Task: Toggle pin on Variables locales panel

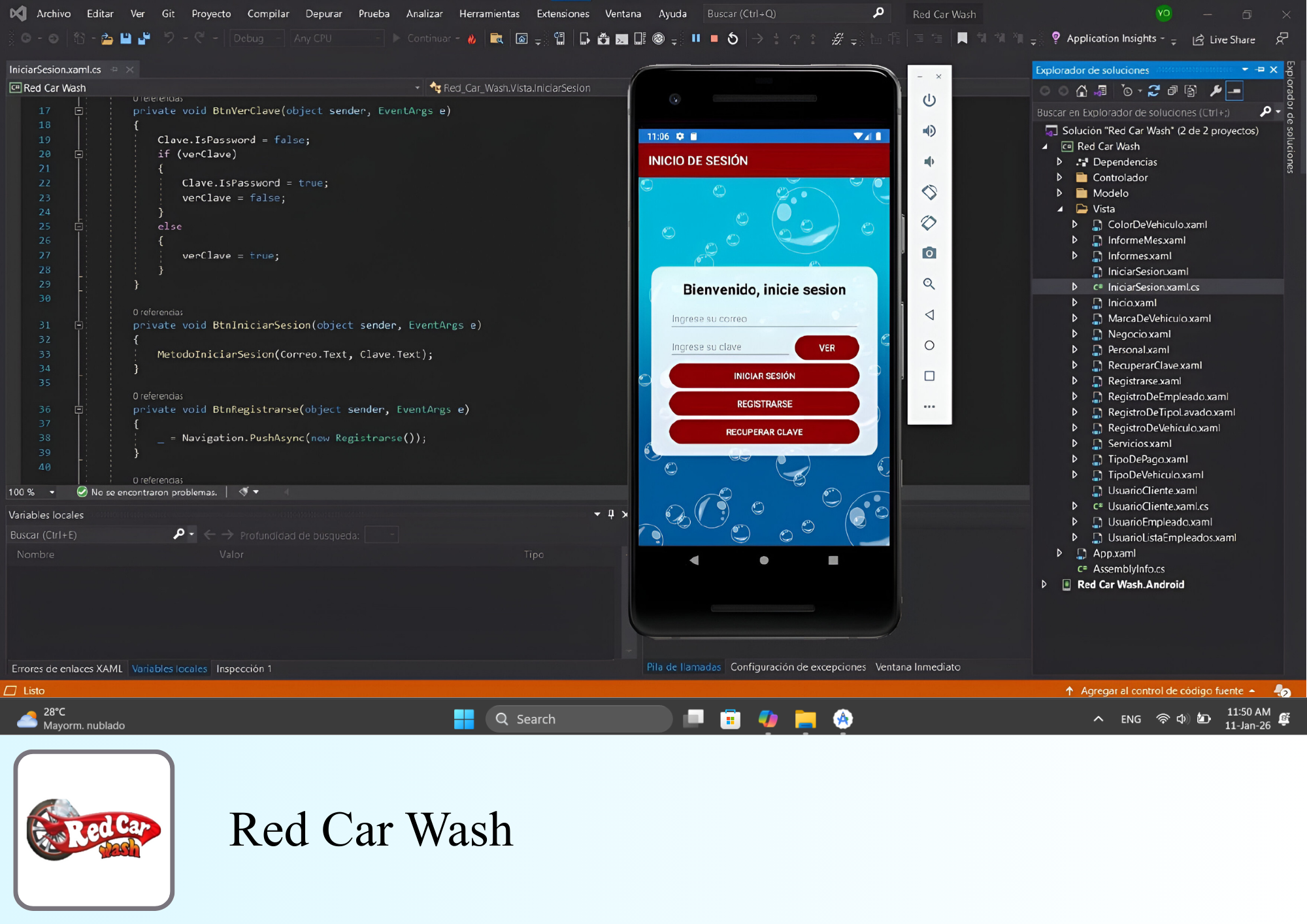Action: click(611, 514)
